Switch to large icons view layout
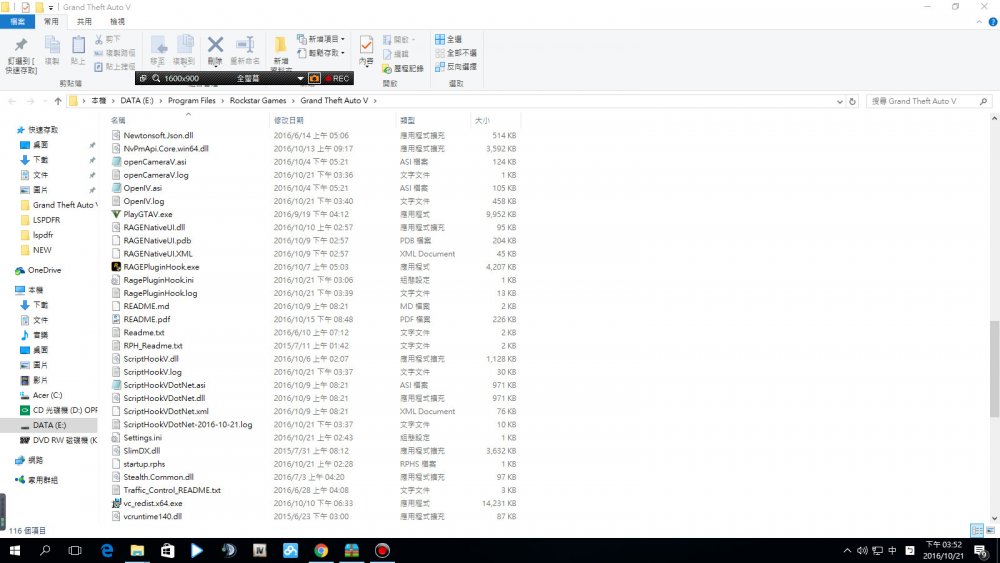 990,530
